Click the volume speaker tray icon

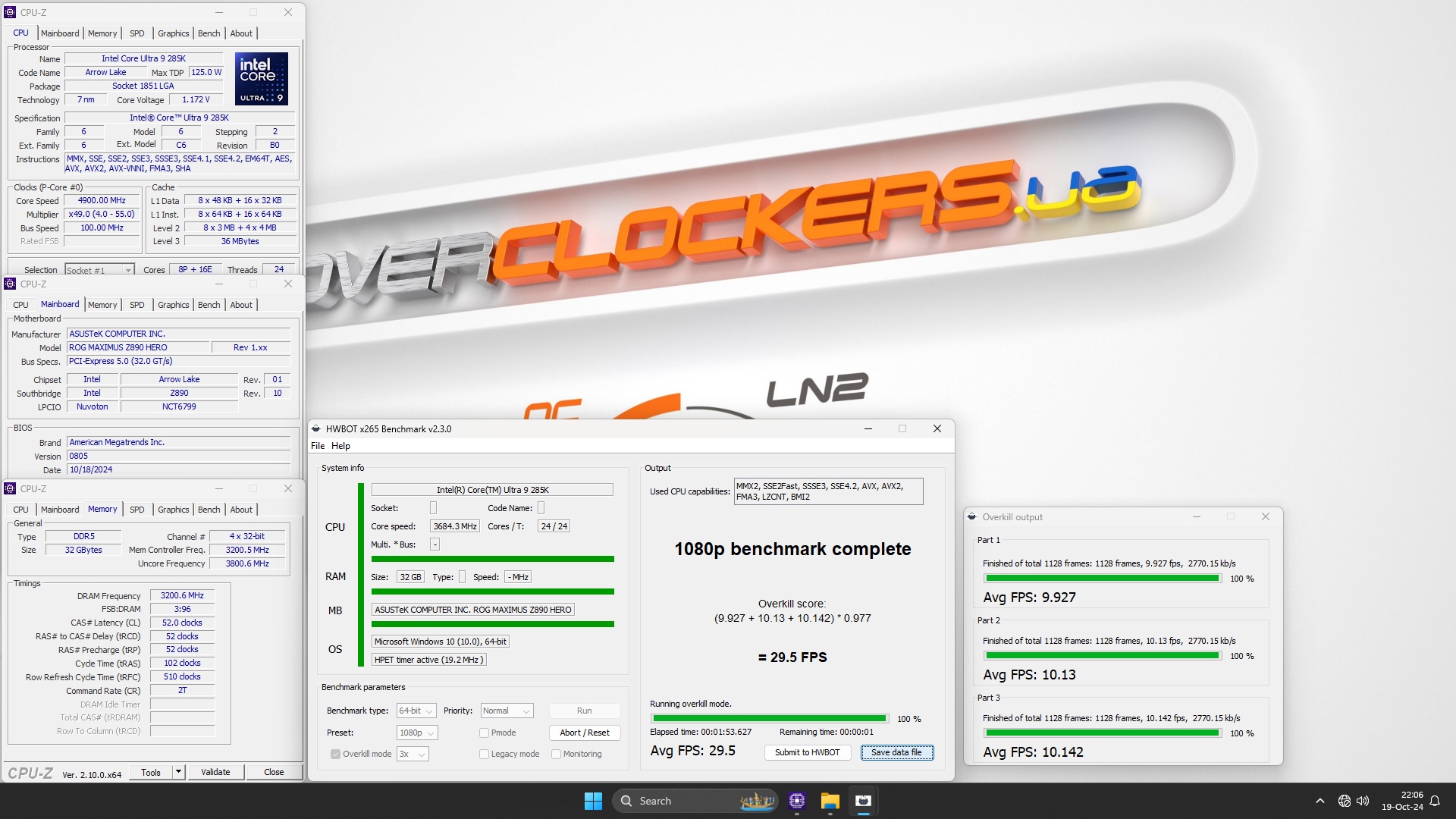click(1363, 801)
